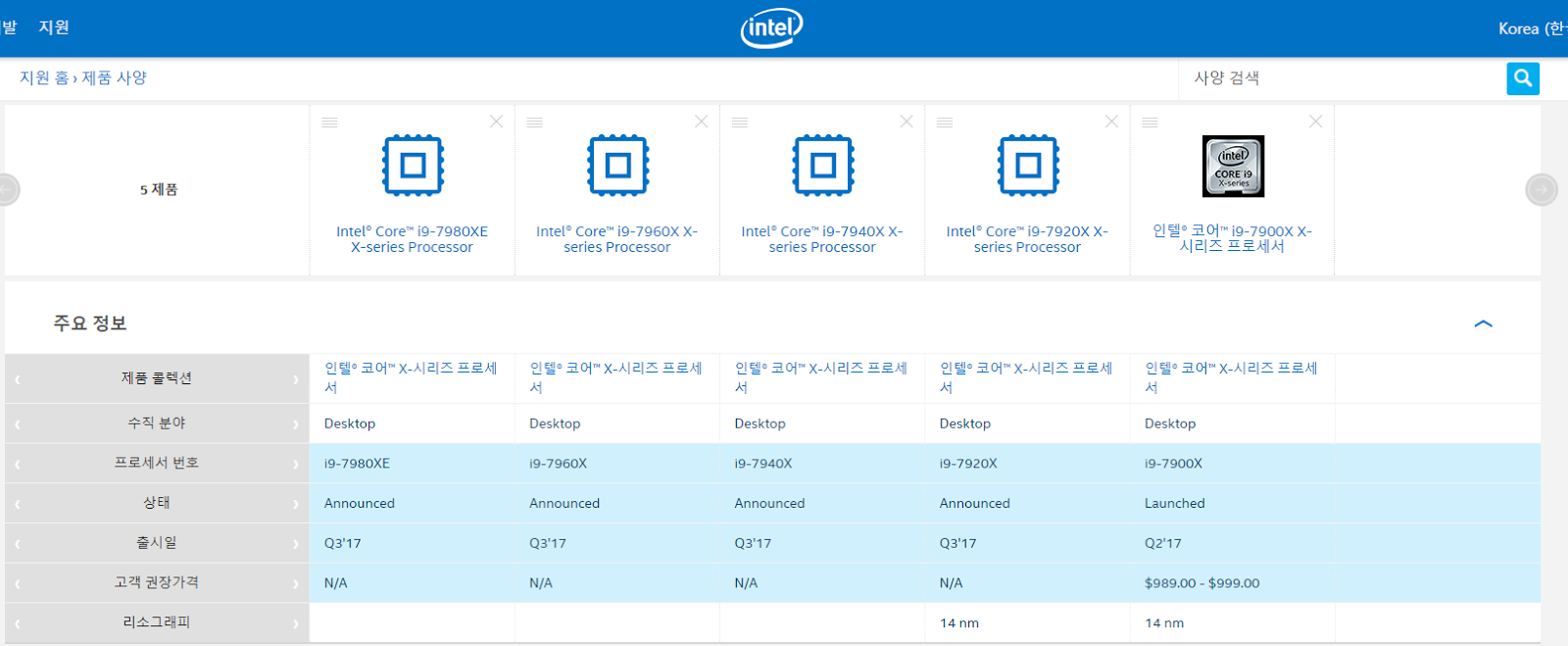Image resolution: width=1568 pixels, height=646 pixels.
Task: Go to 지원 홈 breadcrumb link
Action: [44, 77]
